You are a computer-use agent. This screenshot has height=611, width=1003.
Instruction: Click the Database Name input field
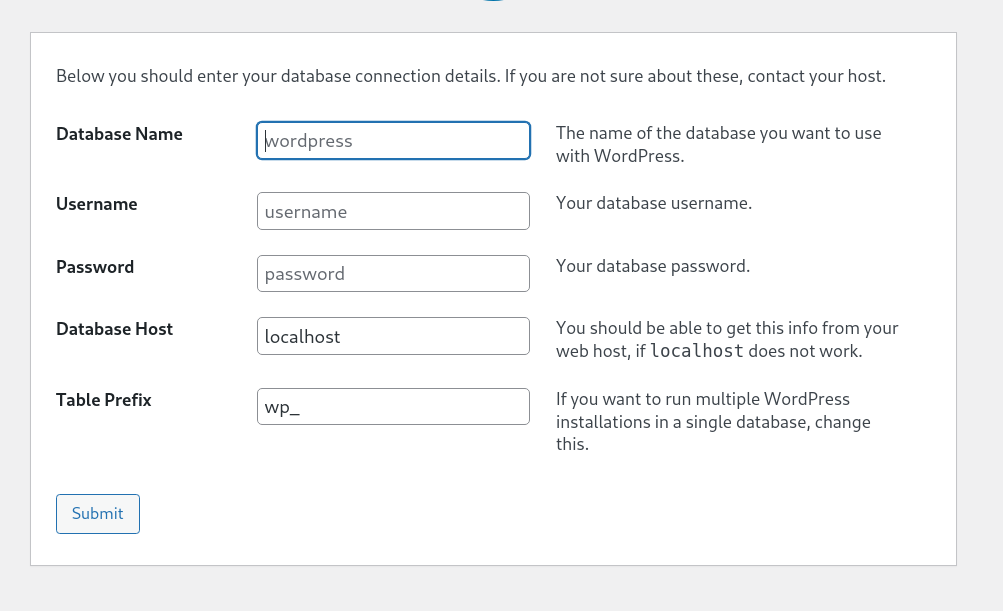(393, 141)
